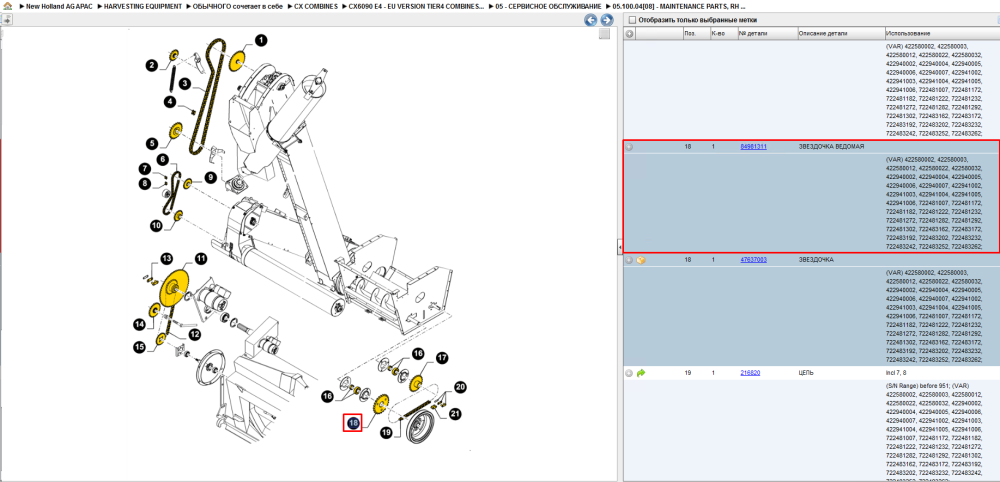
Task: Select callout 11 on the large sprocket
Action: click(200, 259)
